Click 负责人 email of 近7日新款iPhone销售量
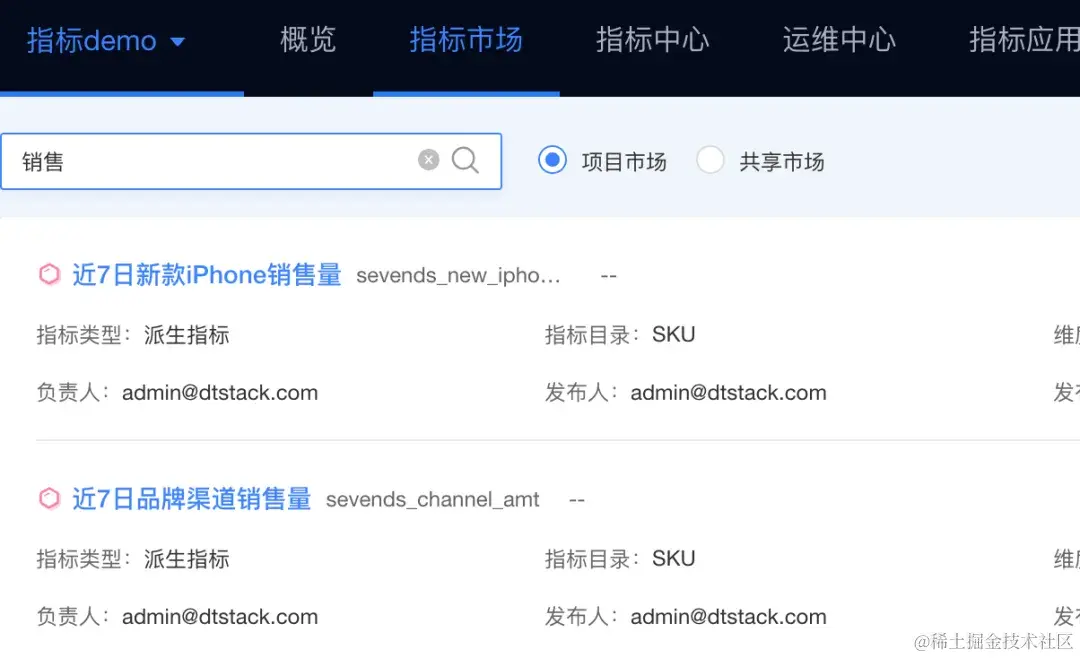Image resolution: width=1080 pixels, height=658 pixels. (220, 393)
